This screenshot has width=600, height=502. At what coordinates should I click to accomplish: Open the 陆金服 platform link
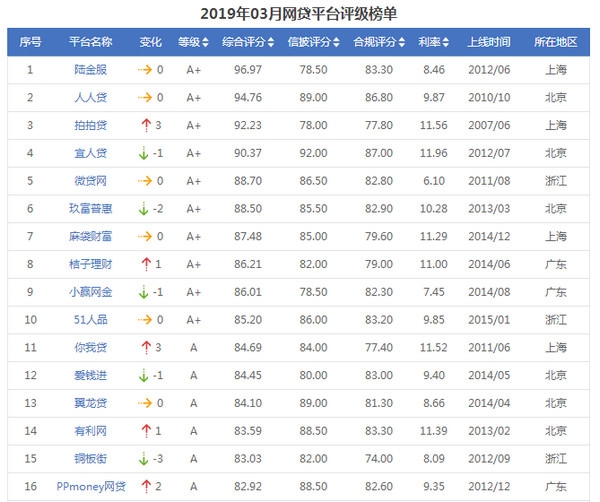[x=91, y=70]
